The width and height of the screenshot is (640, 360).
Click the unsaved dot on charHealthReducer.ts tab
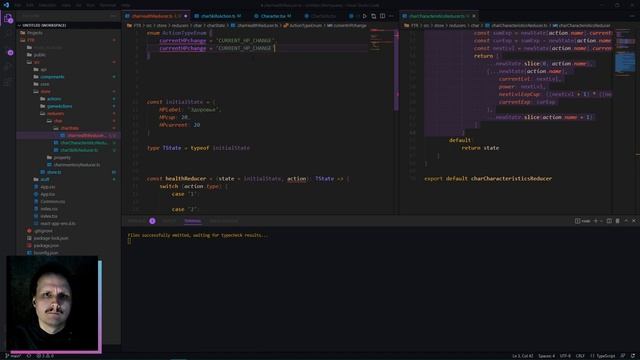click(x=186, y=16)
